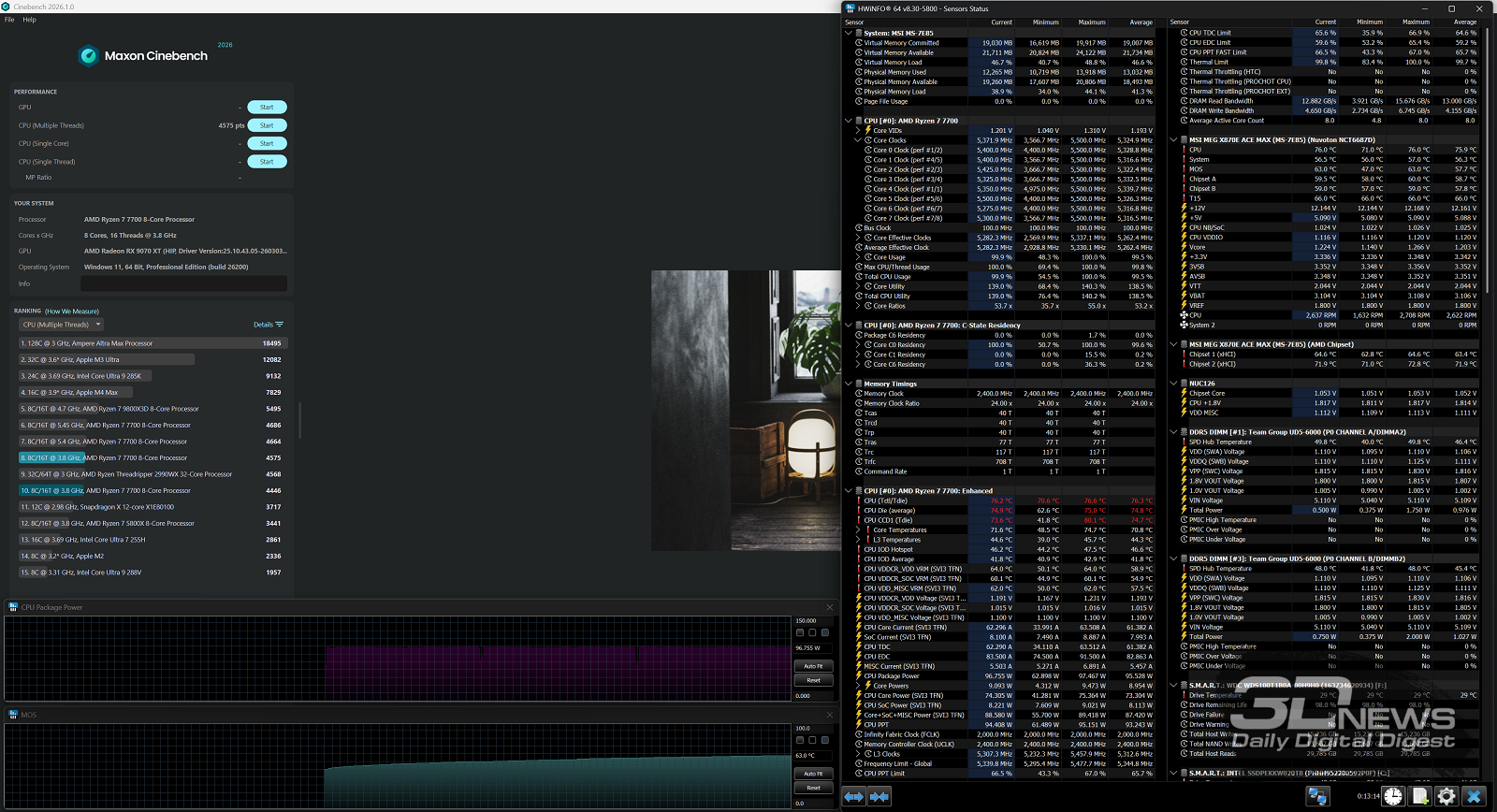The width and height of the screenshot is (1497, 812).
Task: Click the Info text field in Your System
Action: pos(183,283)
